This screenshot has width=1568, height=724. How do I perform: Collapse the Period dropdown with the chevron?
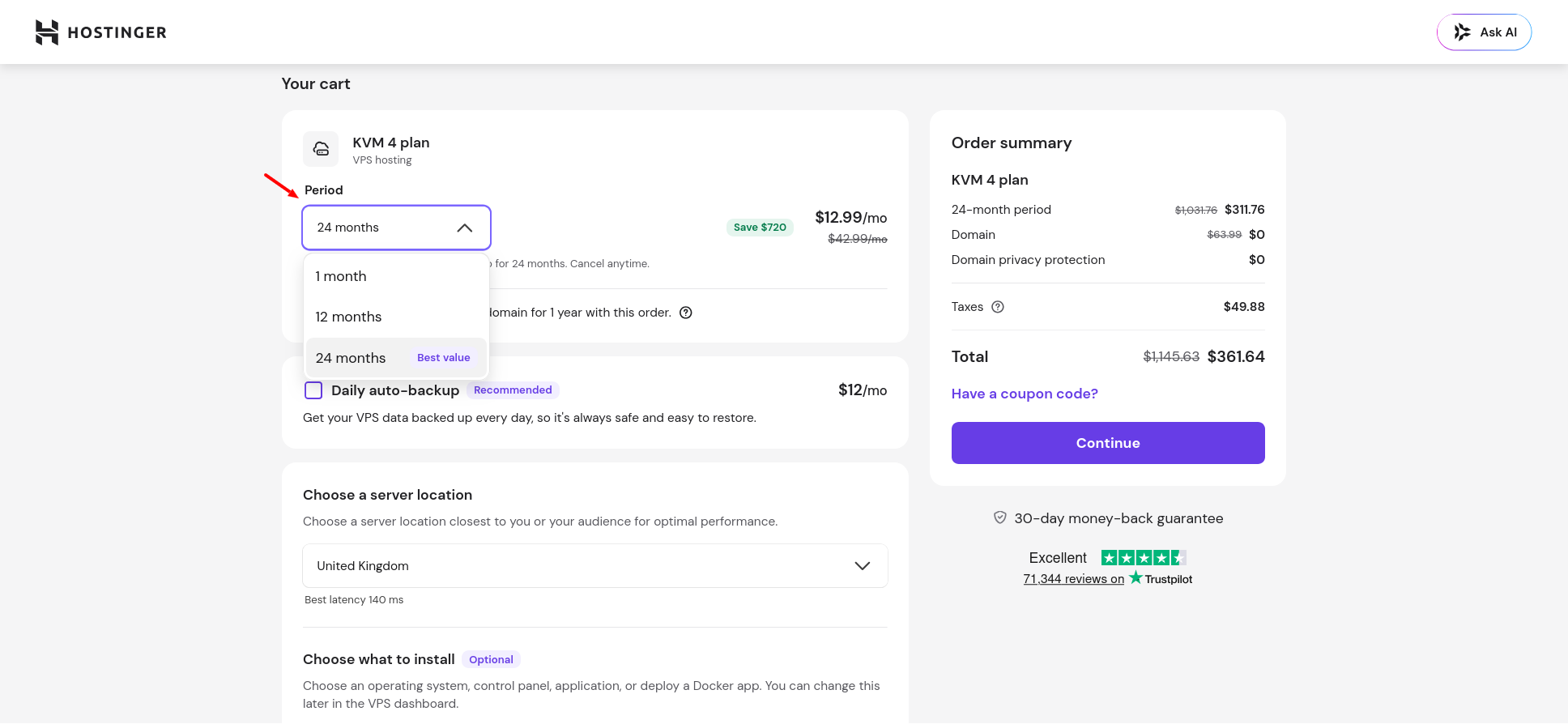point(464,228)
